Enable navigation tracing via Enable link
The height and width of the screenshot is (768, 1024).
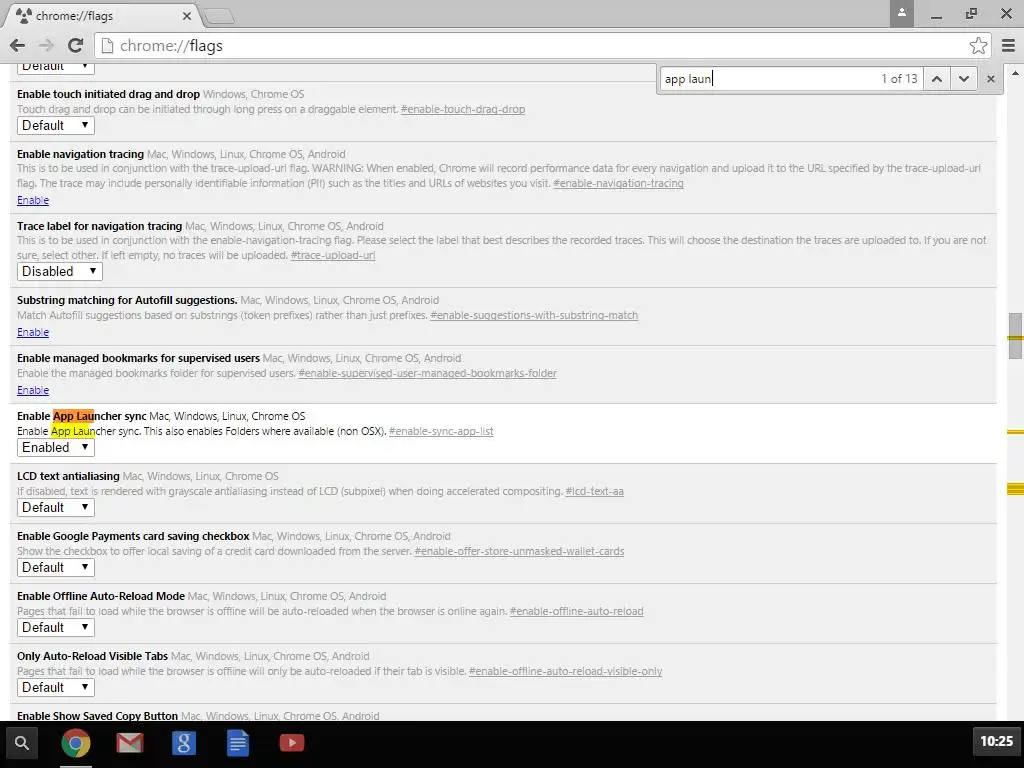[33, 200]
